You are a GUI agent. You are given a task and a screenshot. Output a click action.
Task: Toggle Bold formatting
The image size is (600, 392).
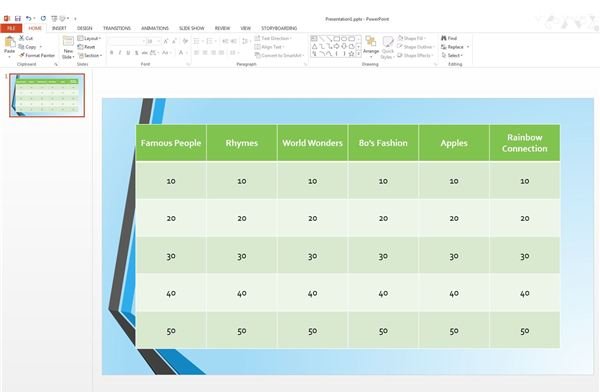(x=111, y=52)
